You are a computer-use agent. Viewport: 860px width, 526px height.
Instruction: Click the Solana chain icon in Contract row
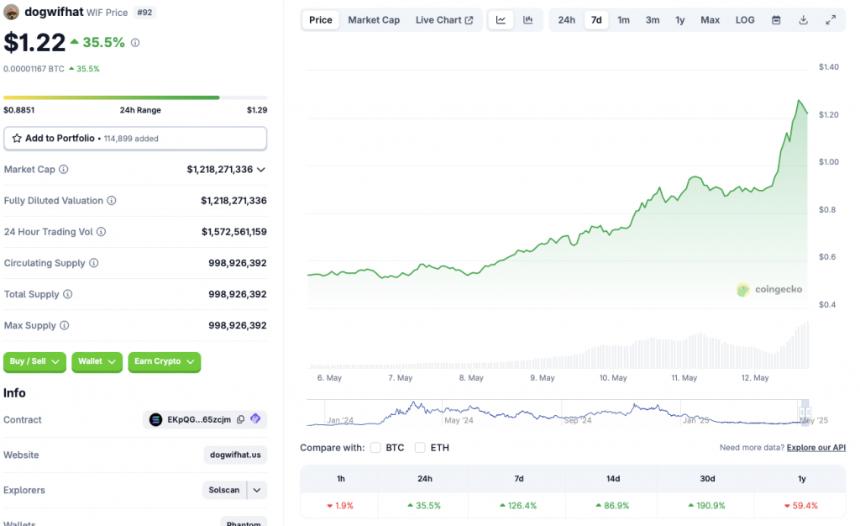(156, 420)
